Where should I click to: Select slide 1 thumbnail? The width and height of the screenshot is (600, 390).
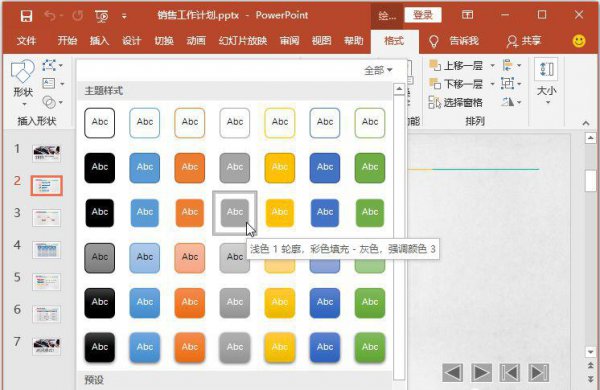tap(46, 153)
